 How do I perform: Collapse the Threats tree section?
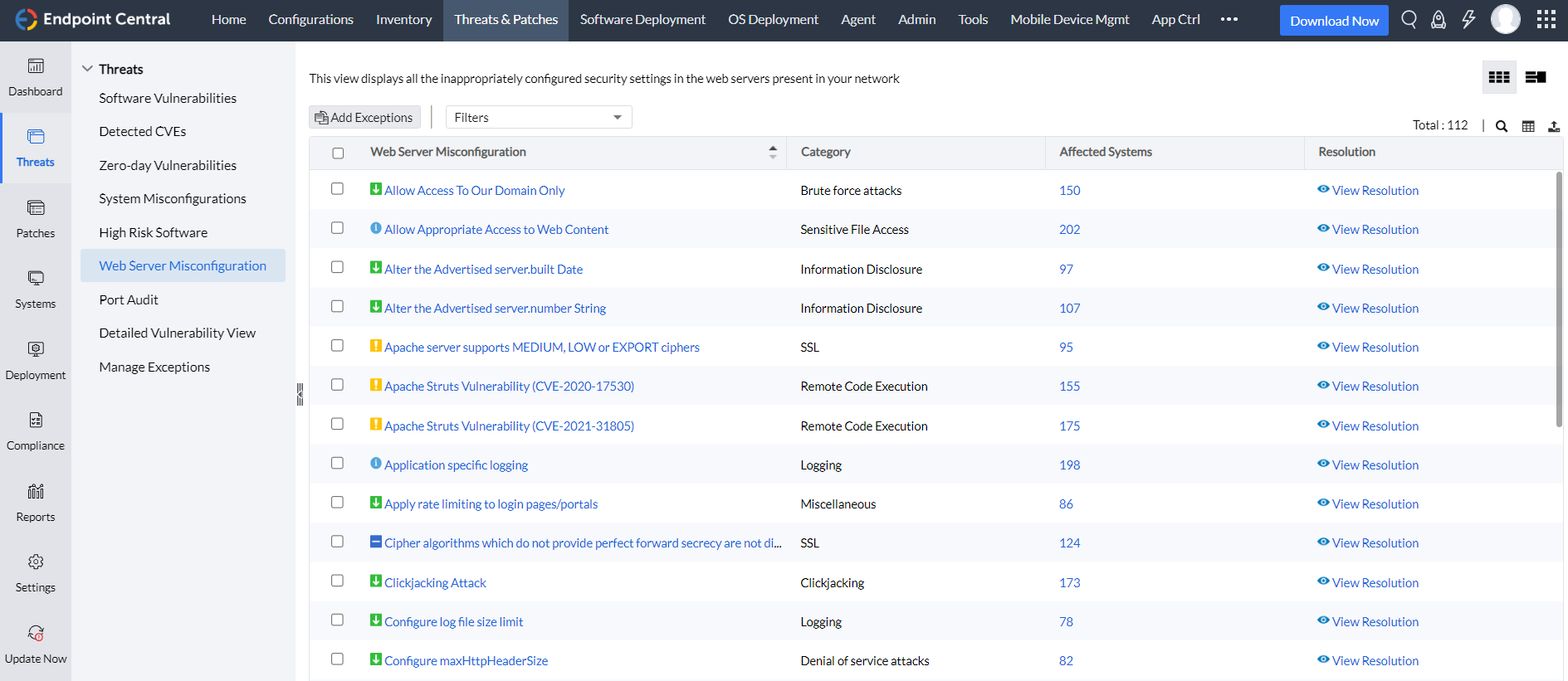[87, 69]
